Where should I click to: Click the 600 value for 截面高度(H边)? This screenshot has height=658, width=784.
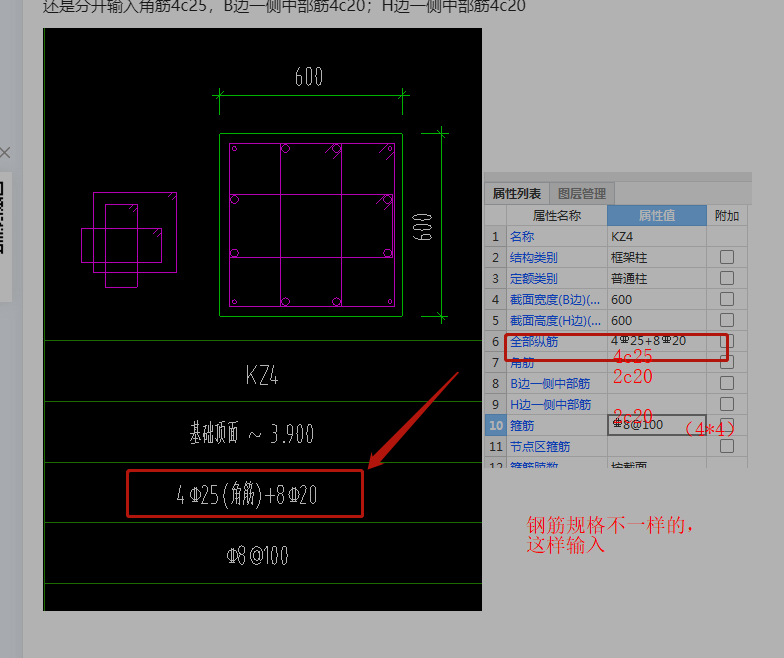click(x=656, y=320)
